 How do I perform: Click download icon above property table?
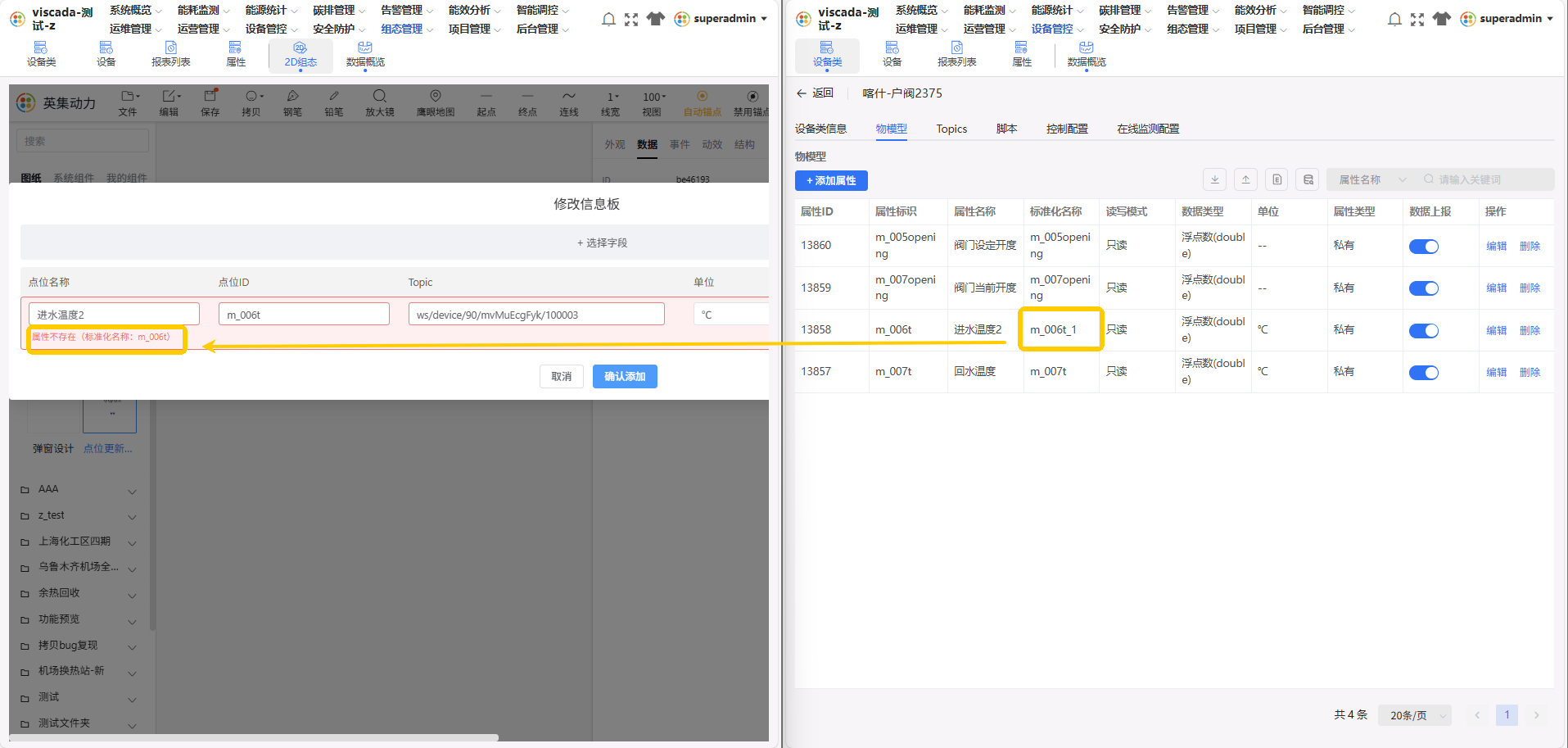coord(1214,179)
